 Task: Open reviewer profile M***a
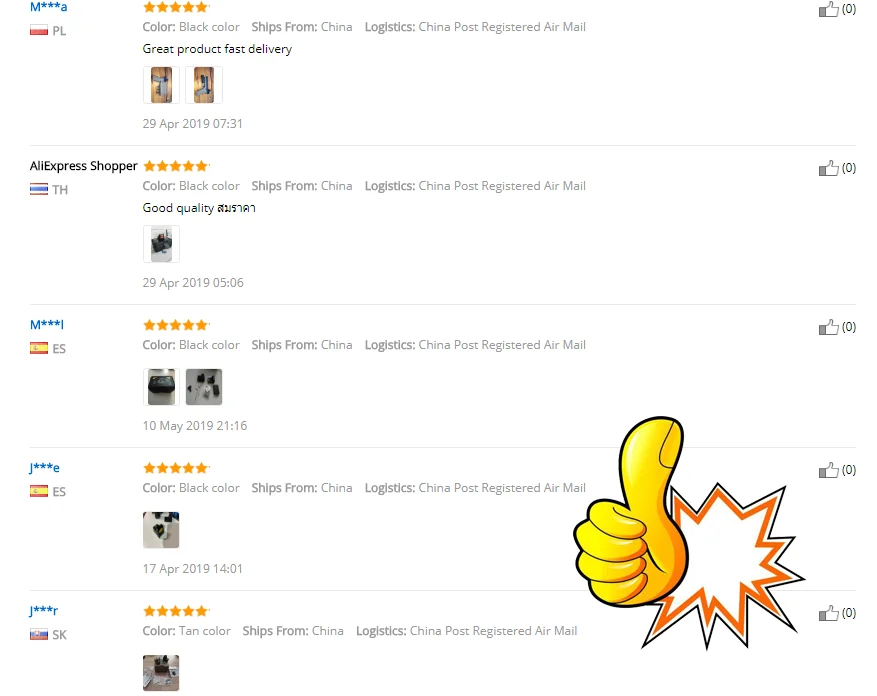[x=49, y=7]
